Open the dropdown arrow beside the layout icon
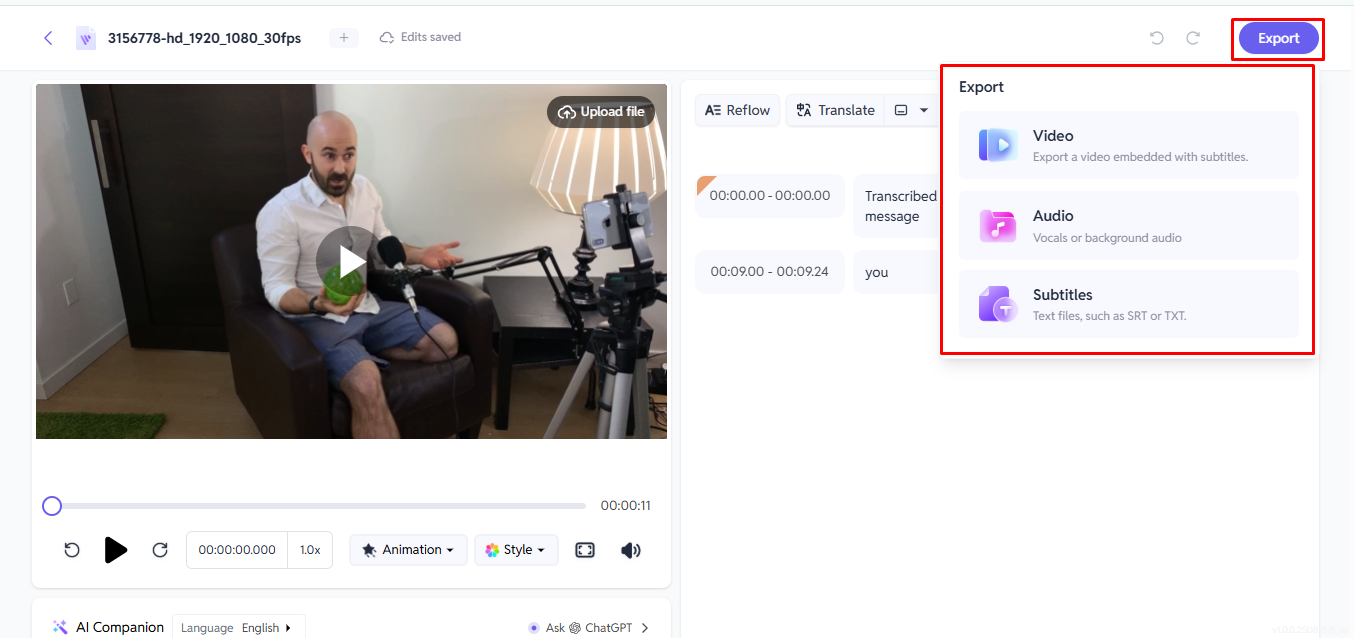Image resolution: width=1354 pixels, height=638 pixels. [924, 110]
